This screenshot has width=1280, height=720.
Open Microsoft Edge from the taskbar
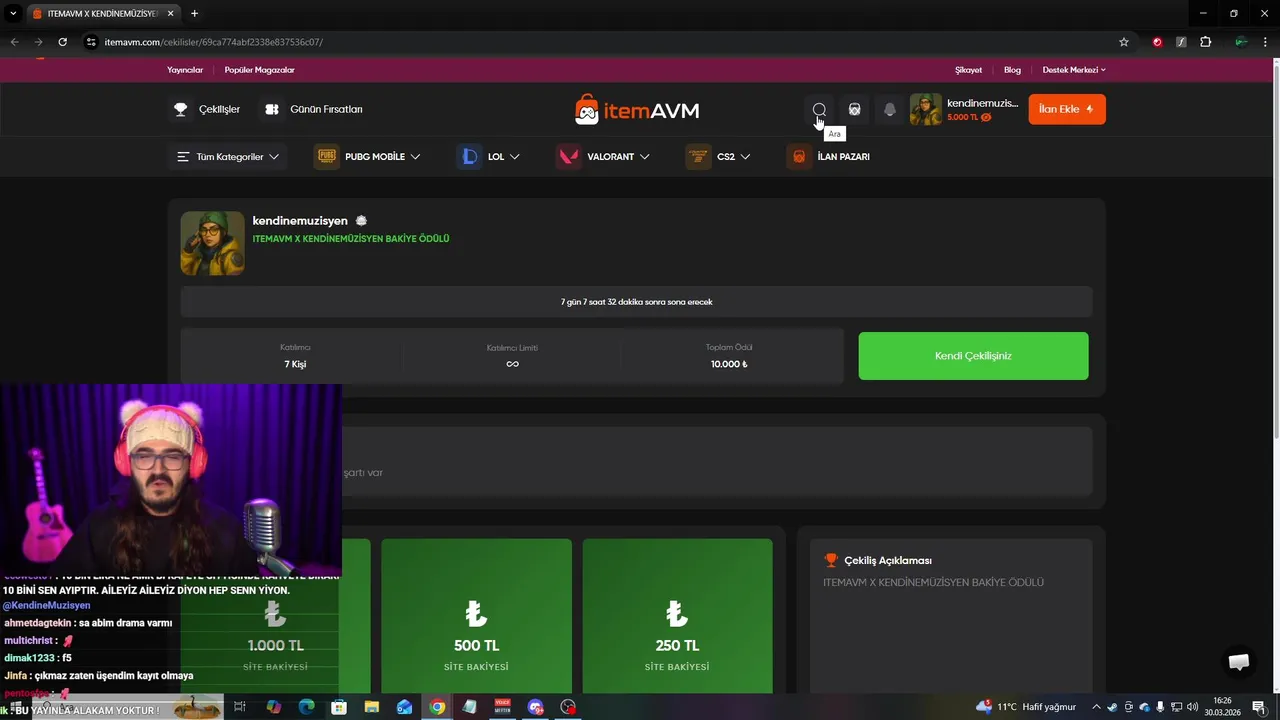306,707
